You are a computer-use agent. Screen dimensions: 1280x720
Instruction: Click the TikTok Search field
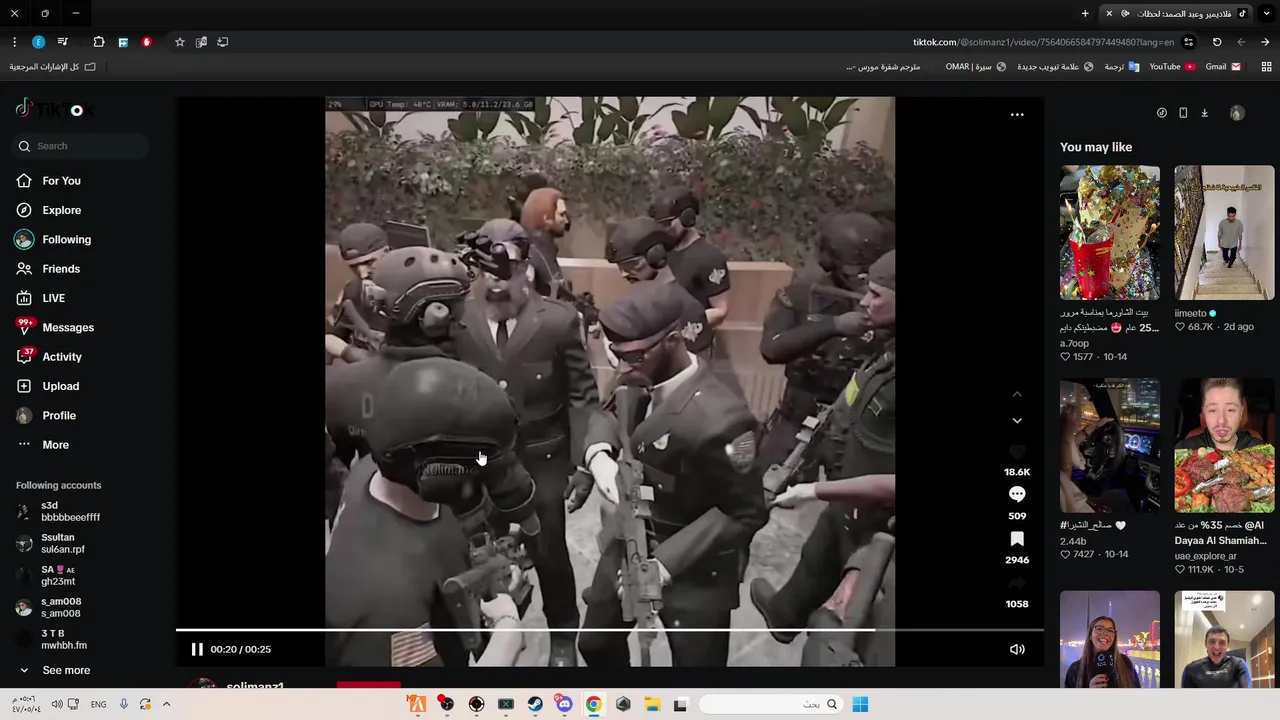[82, 146]
